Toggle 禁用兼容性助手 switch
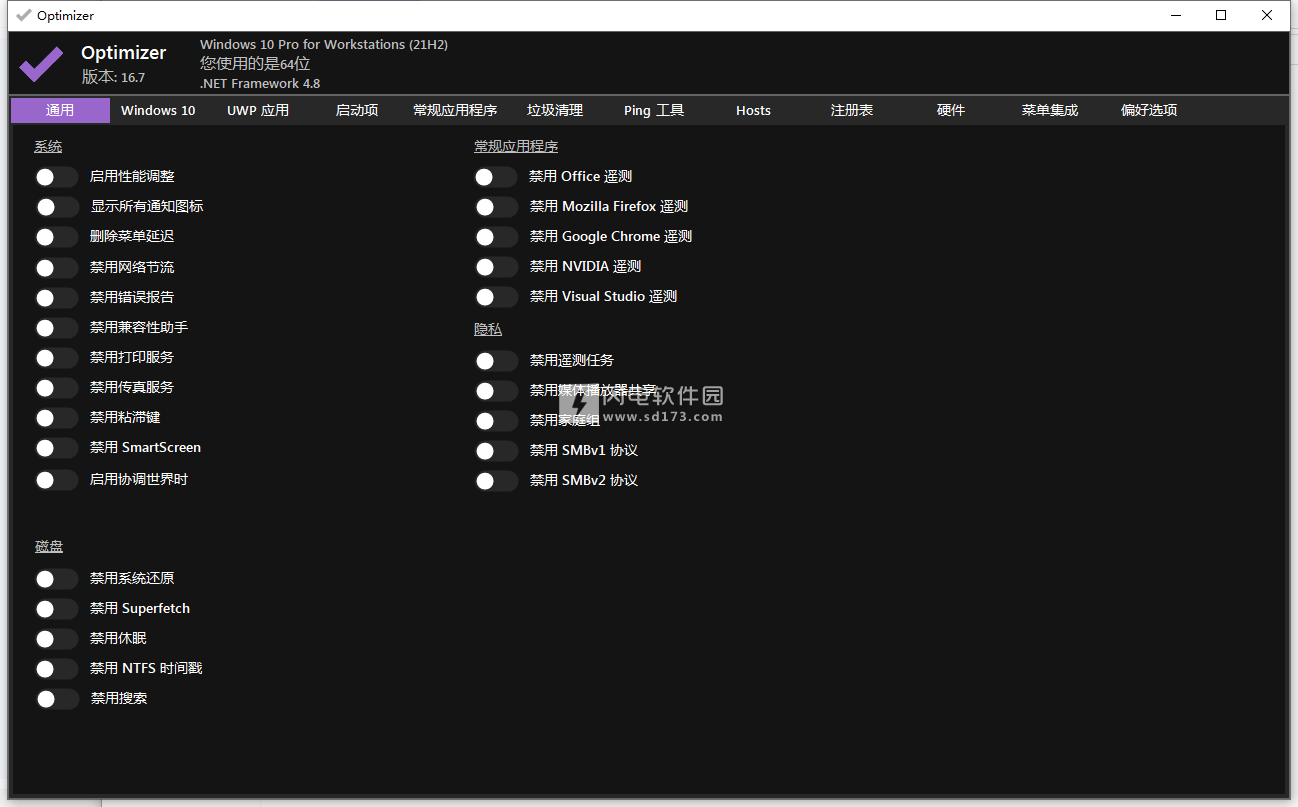 (x=56, y=328)
